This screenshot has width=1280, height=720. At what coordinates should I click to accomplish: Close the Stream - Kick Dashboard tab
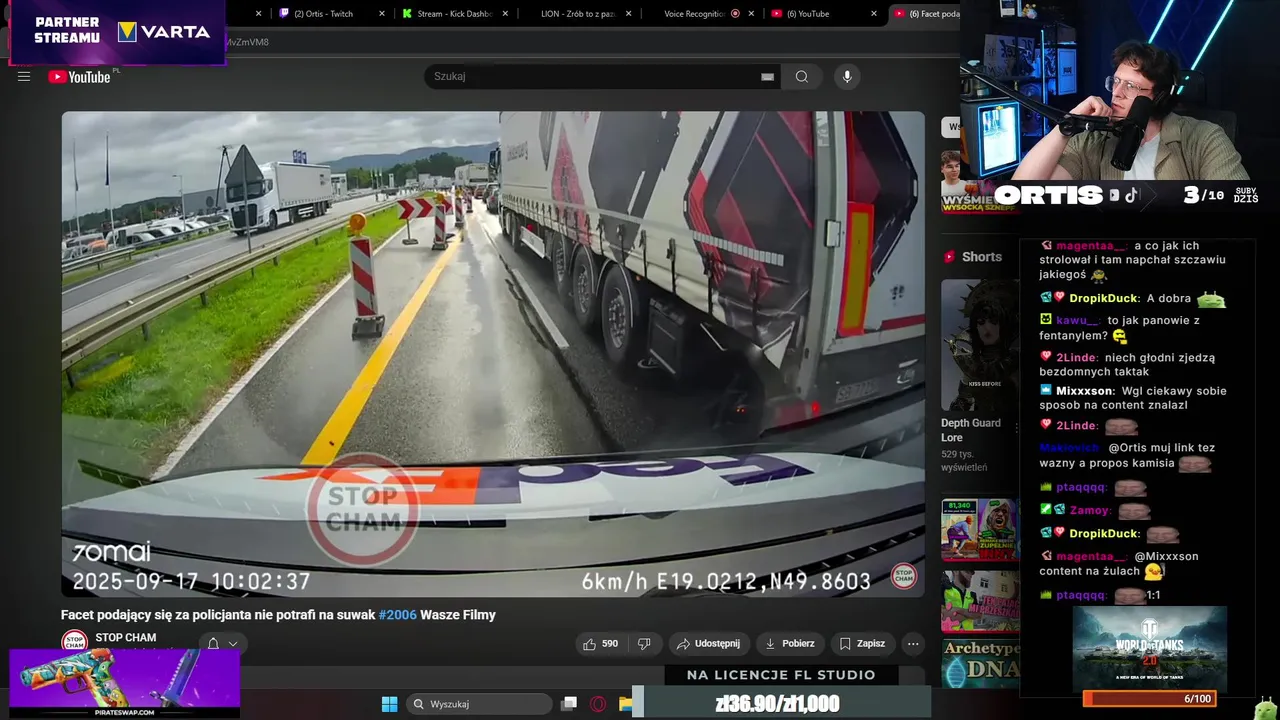pos(505,14)
